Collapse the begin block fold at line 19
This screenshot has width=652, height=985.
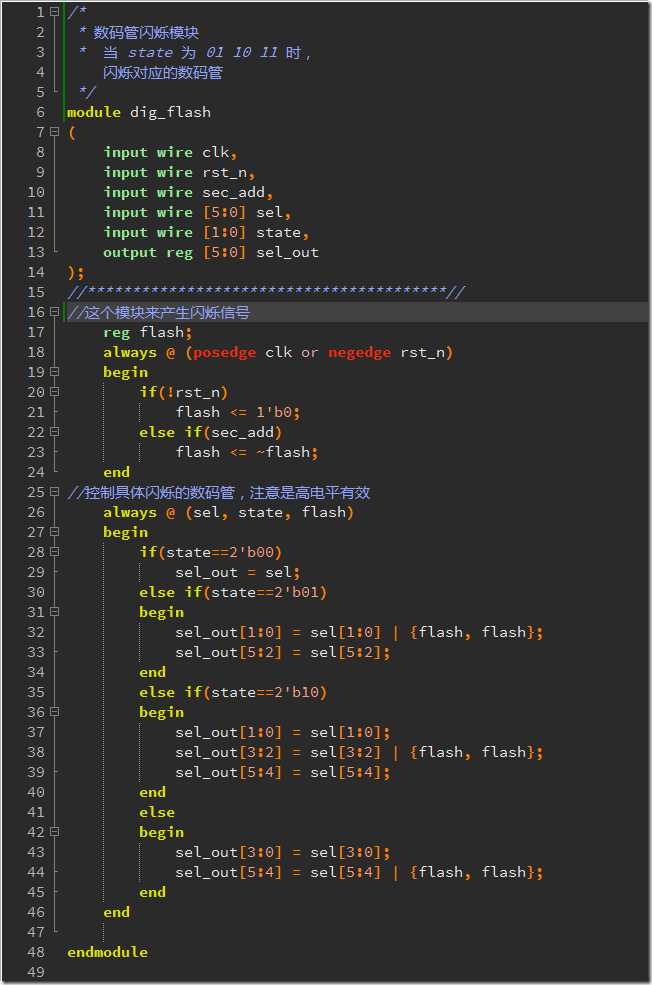click(x=55, y=372)
